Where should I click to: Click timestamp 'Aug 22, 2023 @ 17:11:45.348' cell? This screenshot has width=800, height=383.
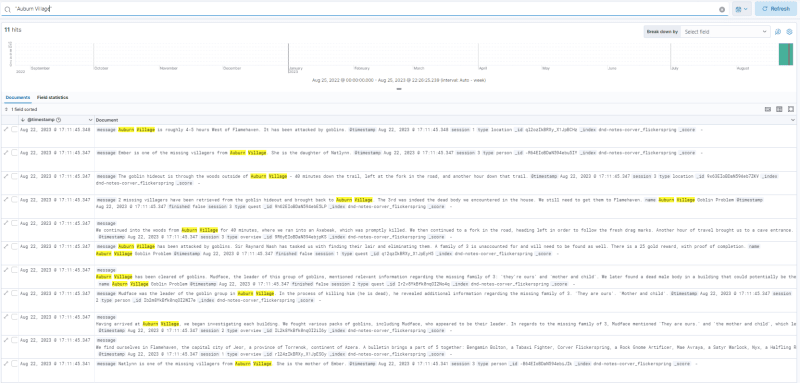[55, 130]
